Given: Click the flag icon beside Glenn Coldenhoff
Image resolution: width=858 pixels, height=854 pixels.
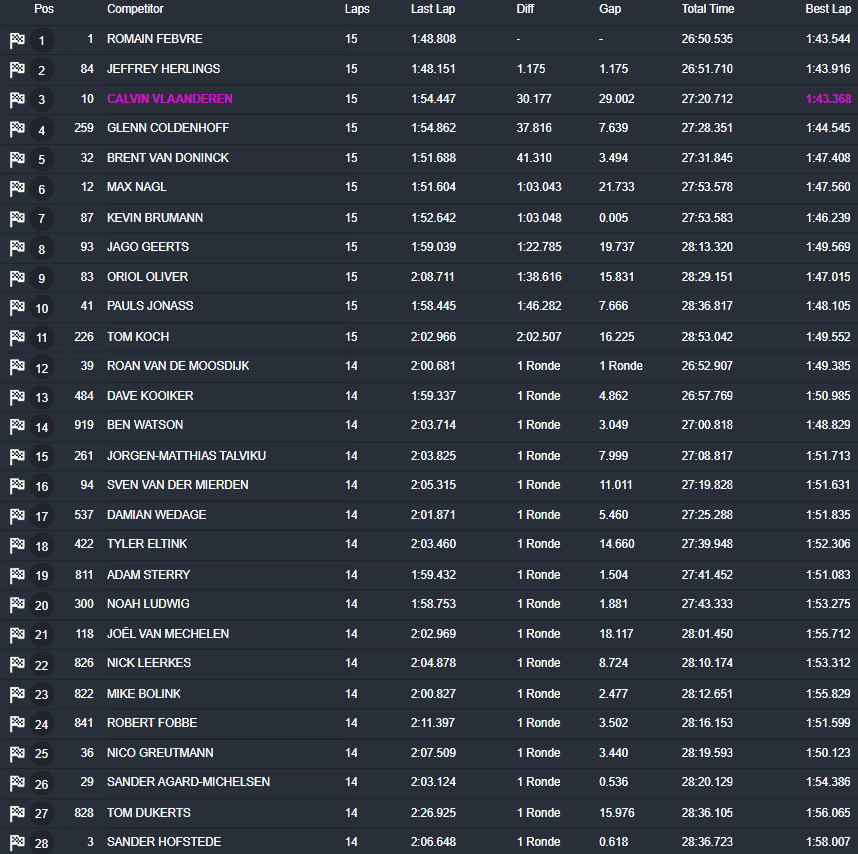Looking at the screenshot, I should pos(15,129).
